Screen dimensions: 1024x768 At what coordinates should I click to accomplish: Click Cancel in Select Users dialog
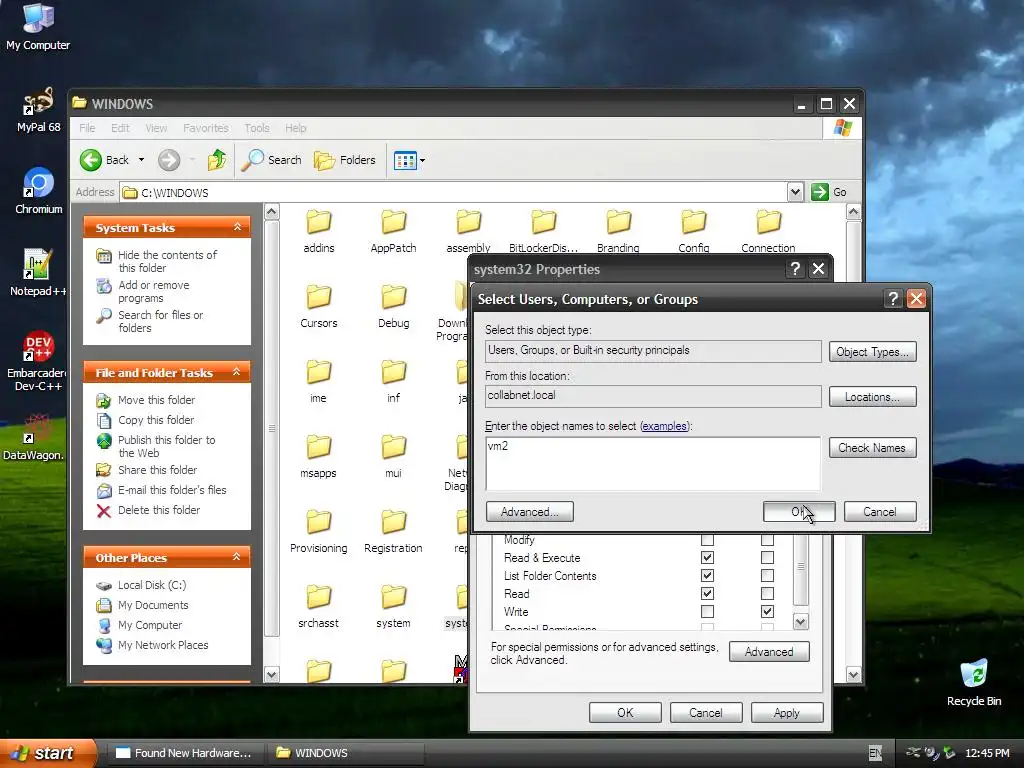pos(880,512)
